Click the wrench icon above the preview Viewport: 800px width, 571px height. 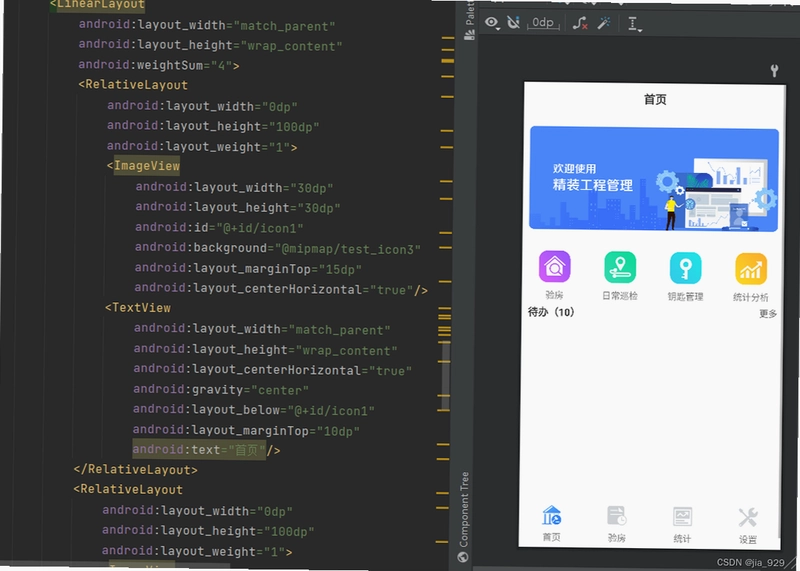click(774, 71)
